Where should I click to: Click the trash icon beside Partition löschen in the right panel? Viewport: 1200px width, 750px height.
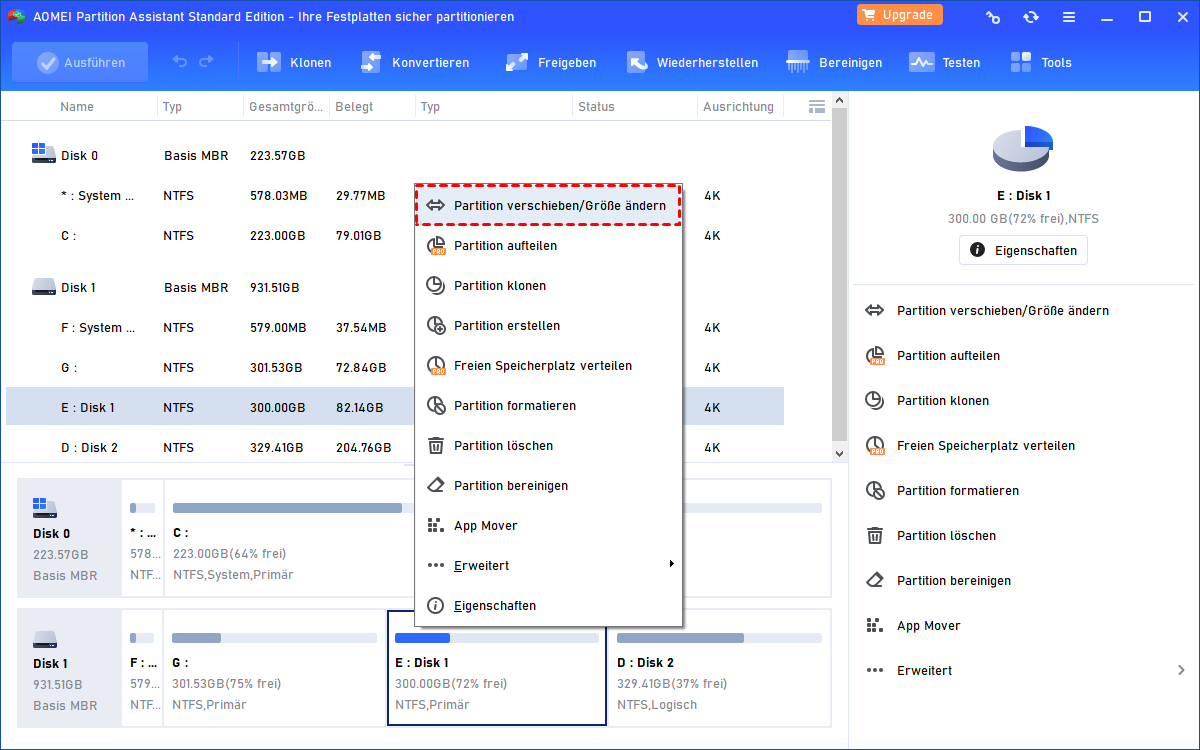(875, 536)
